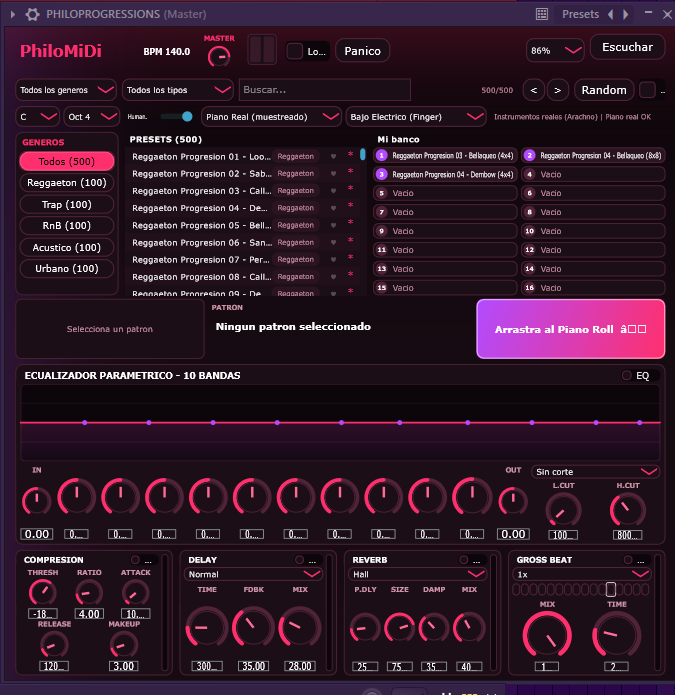
Task: Open the Reverb type dropdown showing Hall
Action: coord(418,574)
